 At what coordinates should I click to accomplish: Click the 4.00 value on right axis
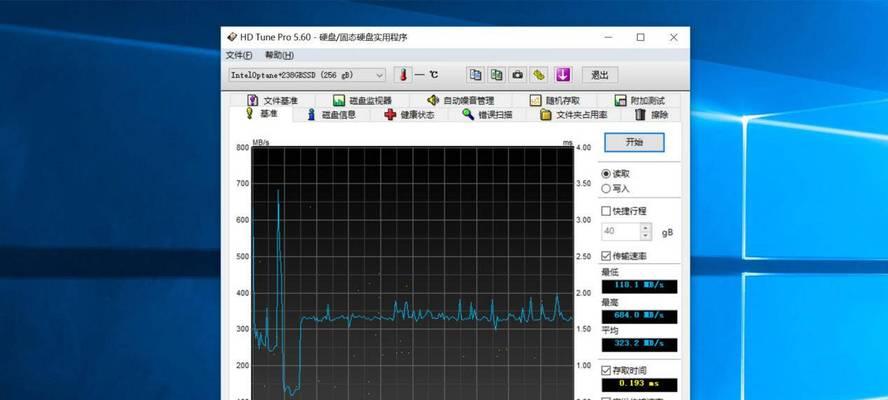click(583, 147)
